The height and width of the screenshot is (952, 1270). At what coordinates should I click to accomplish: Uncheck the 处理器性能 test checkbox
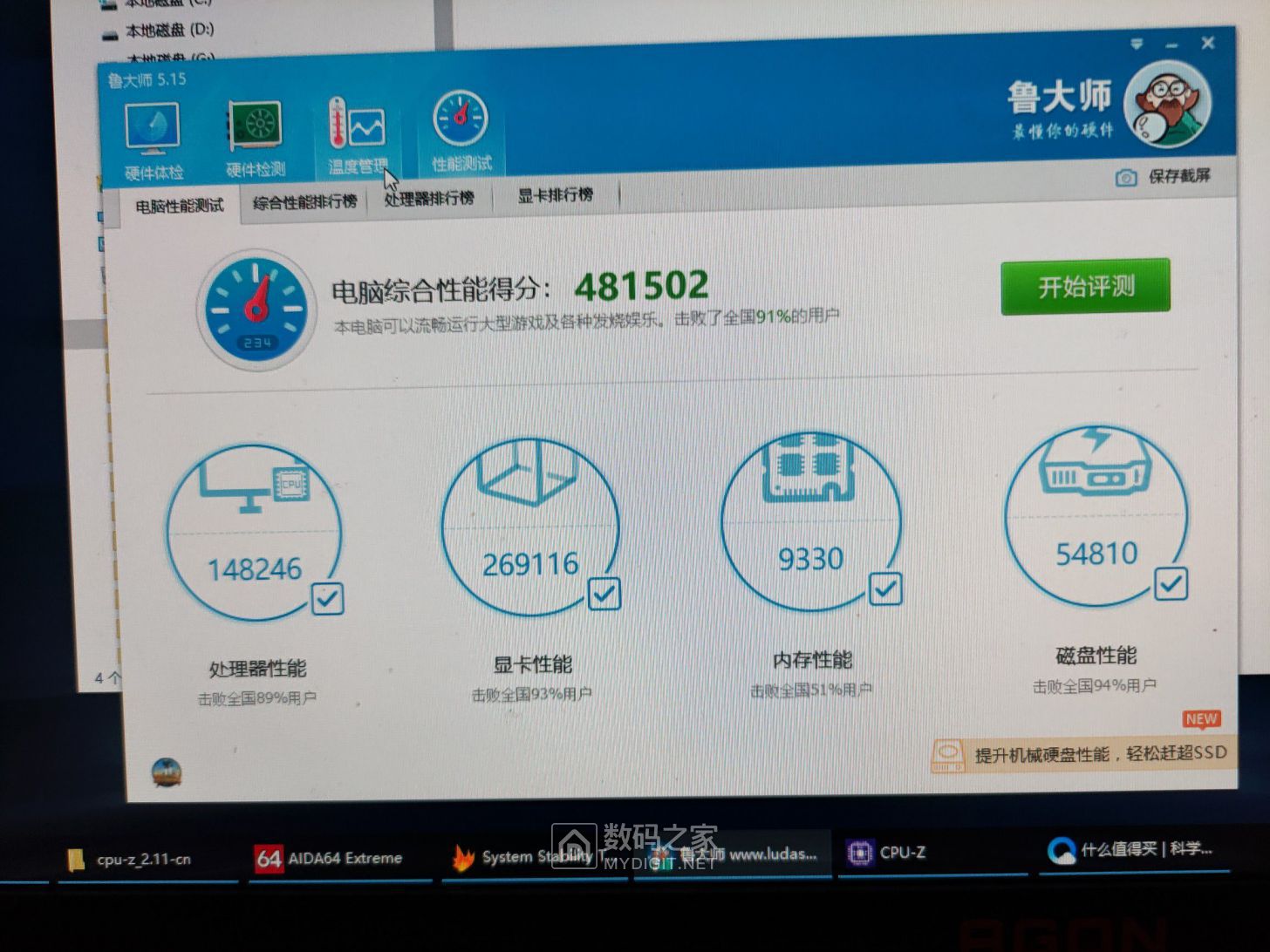click(327, 598)
